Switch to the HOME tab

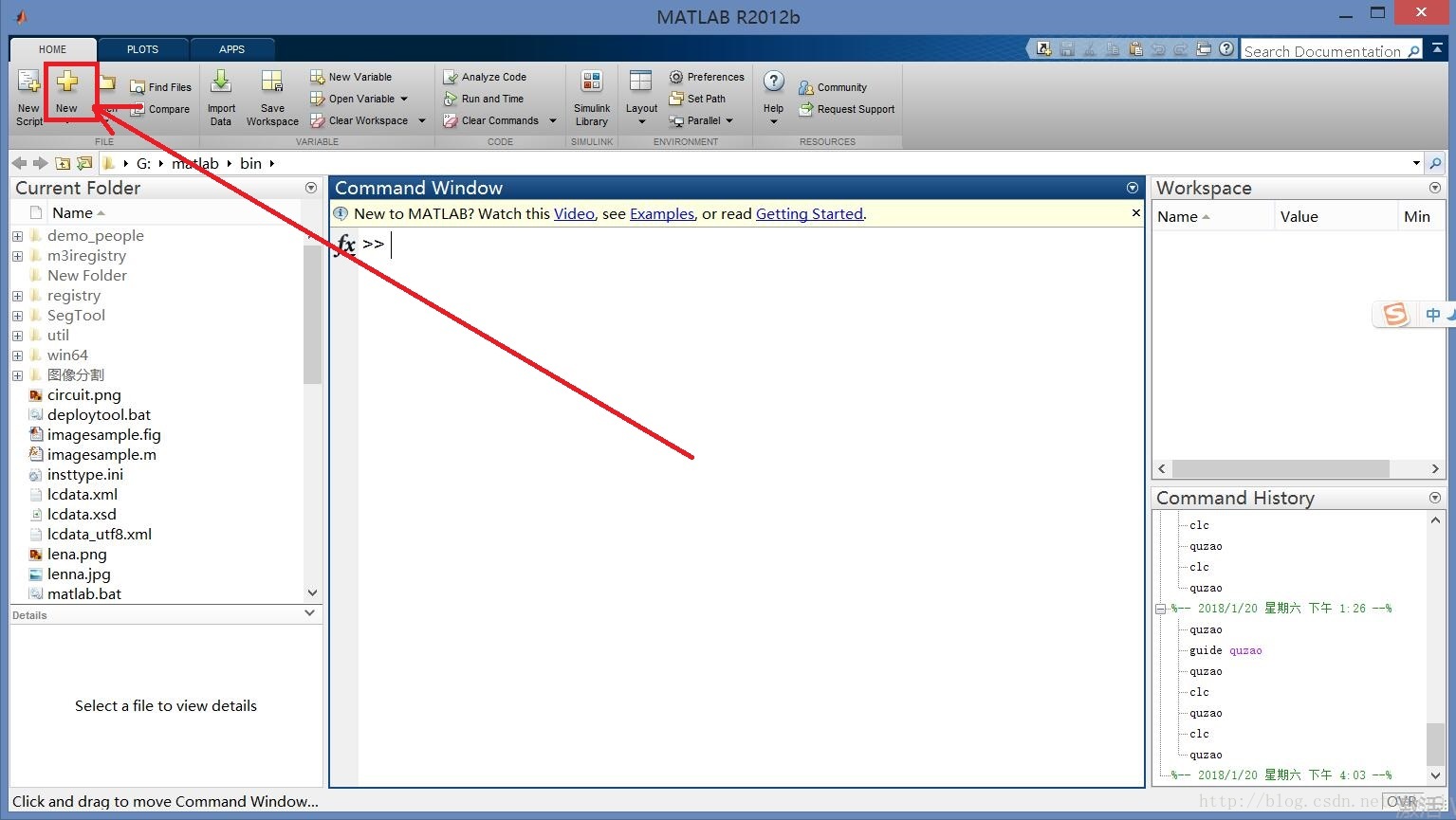52,49
